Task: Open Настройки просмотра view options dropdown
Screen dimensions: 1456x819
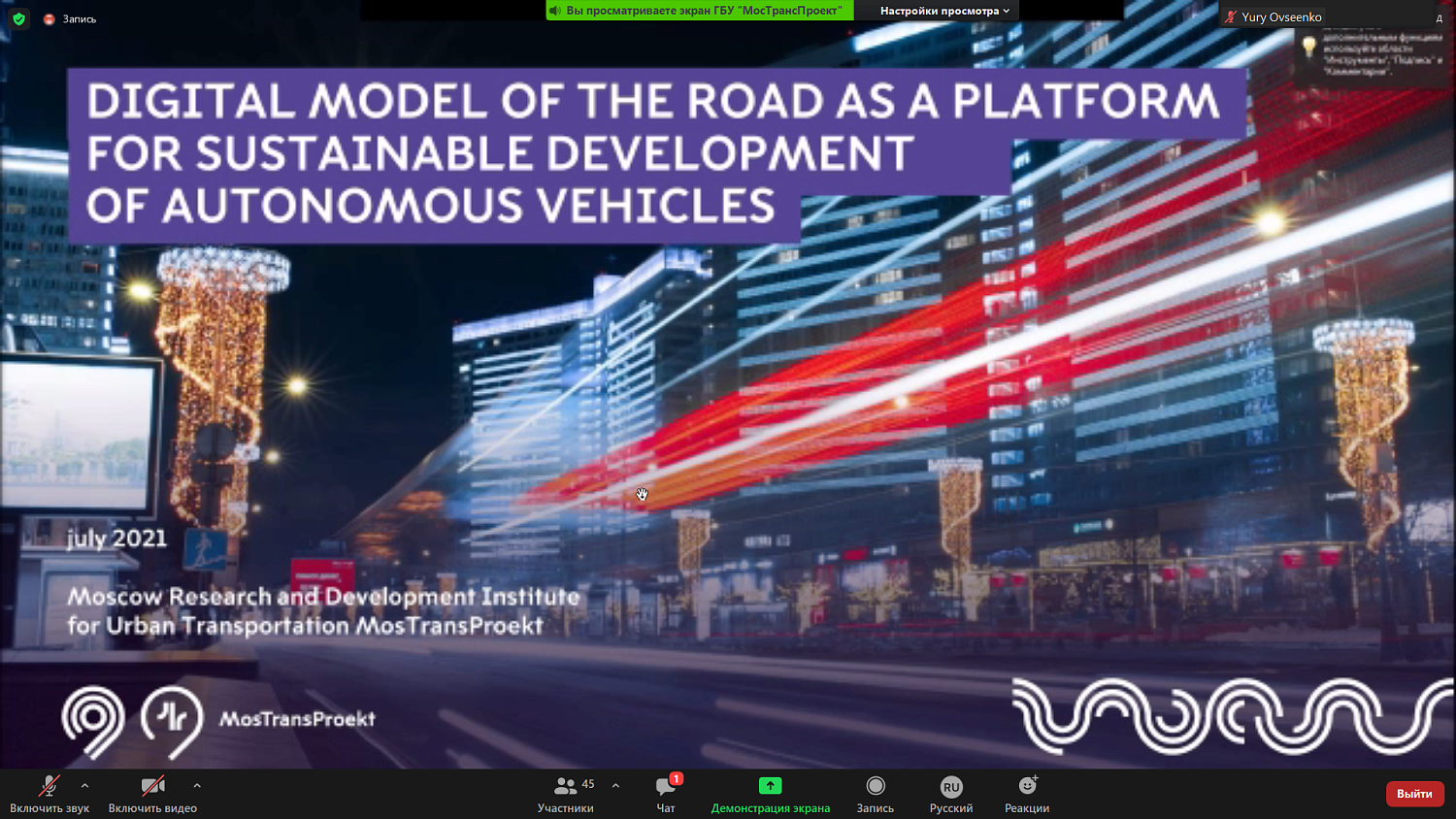Action: [x=944, y=11]
